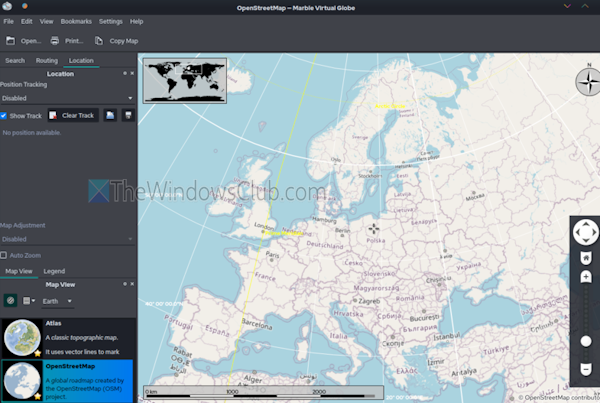
Task: Click the pan navigation wheel
Action: click(585, 232)
